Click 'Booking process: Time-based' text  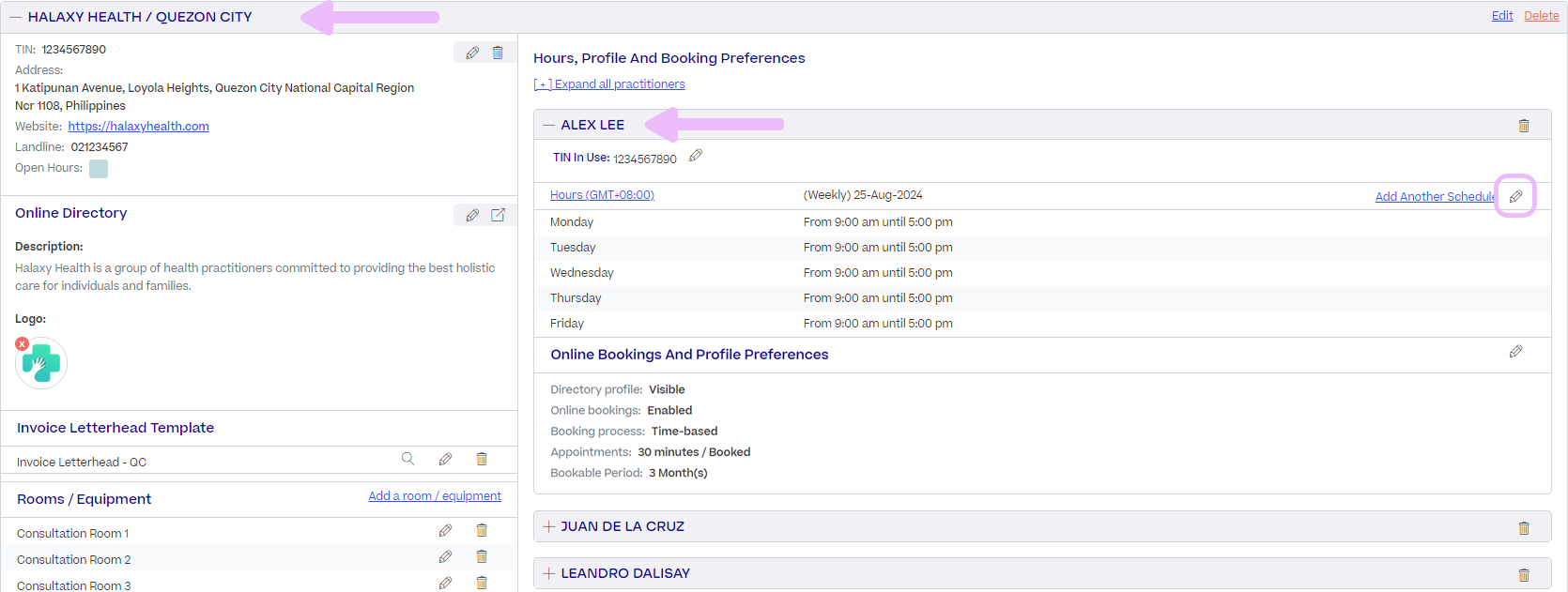tap(634, 432)
